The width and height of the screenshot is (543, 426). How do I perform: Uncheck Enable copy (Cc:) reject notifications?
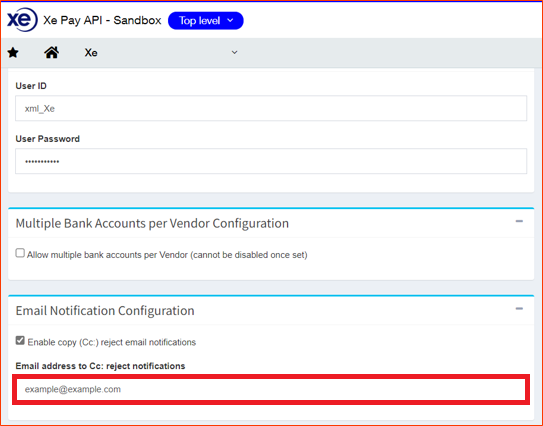(x=20, y=340)
